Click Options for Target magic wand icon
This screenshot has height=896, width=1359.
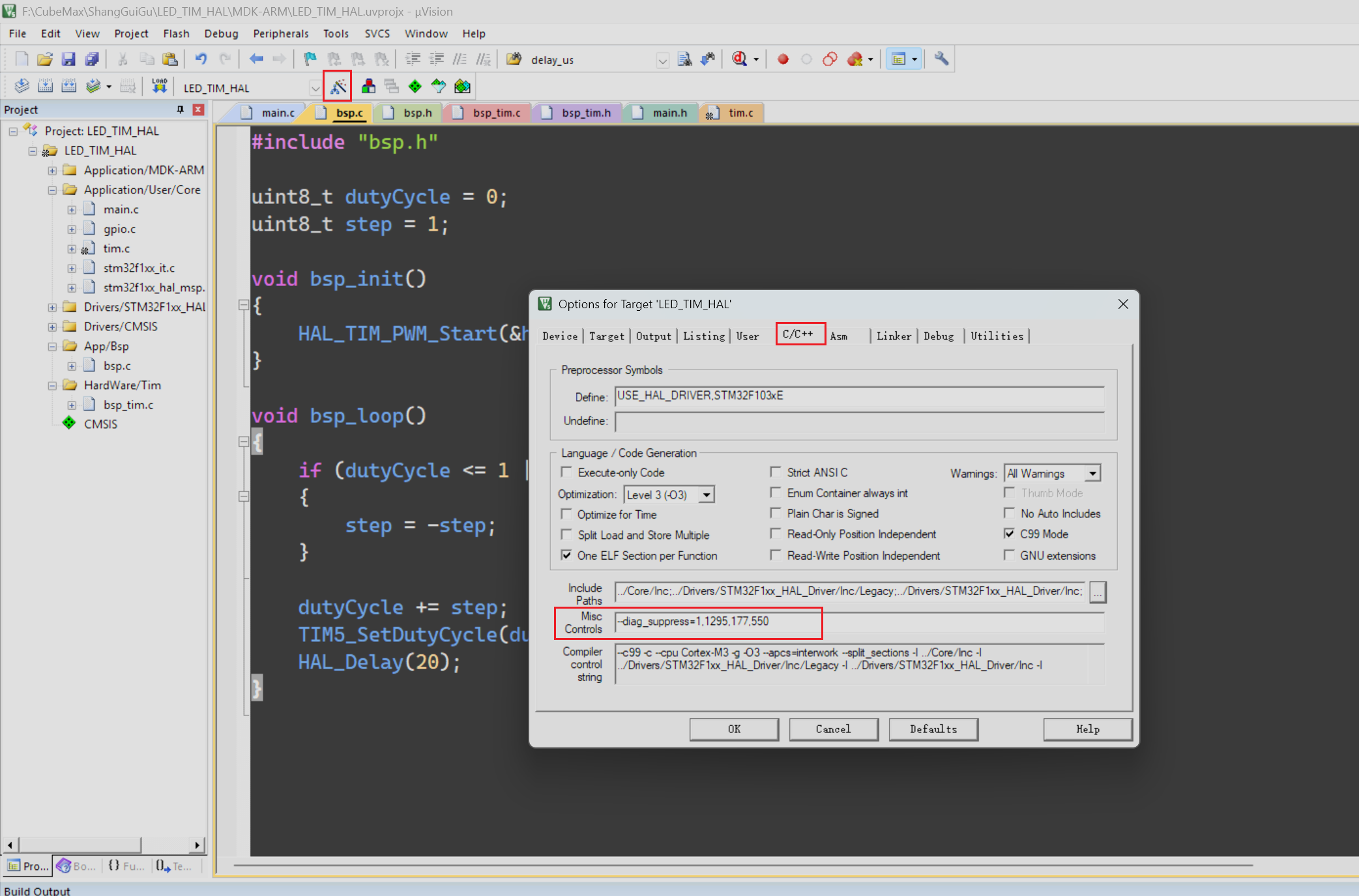(338, 87)
